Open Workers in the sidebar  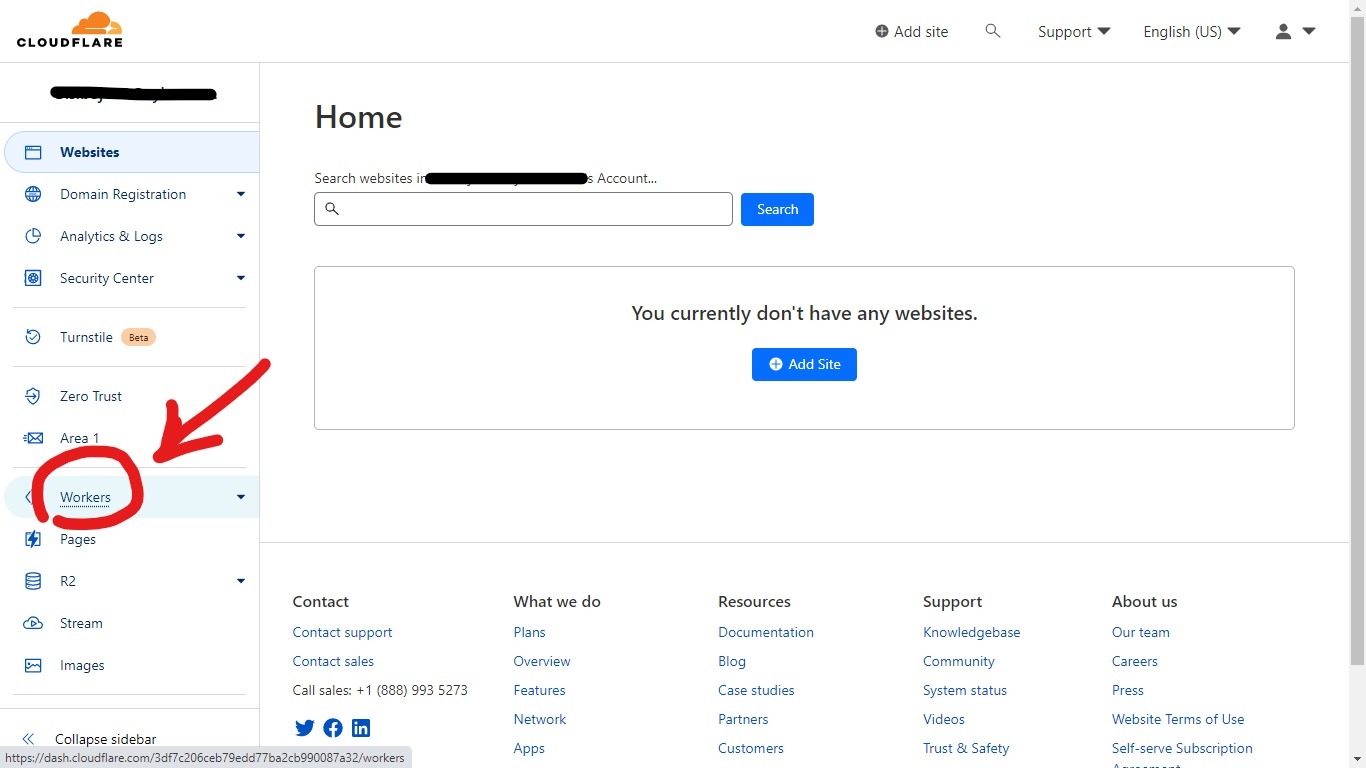[x=132, y=497]
